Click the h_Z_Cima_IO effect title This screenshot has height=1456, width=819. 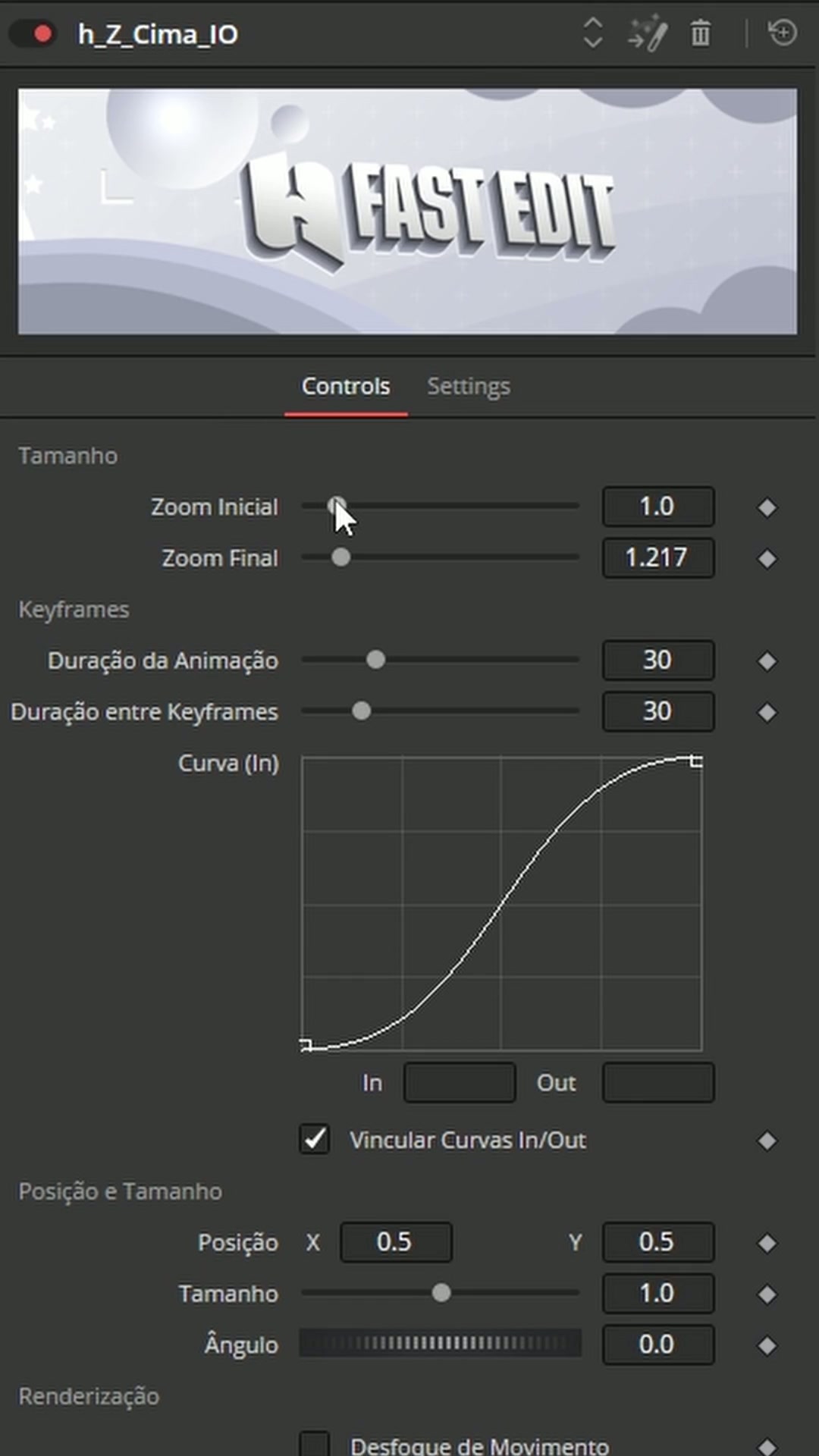158,35
